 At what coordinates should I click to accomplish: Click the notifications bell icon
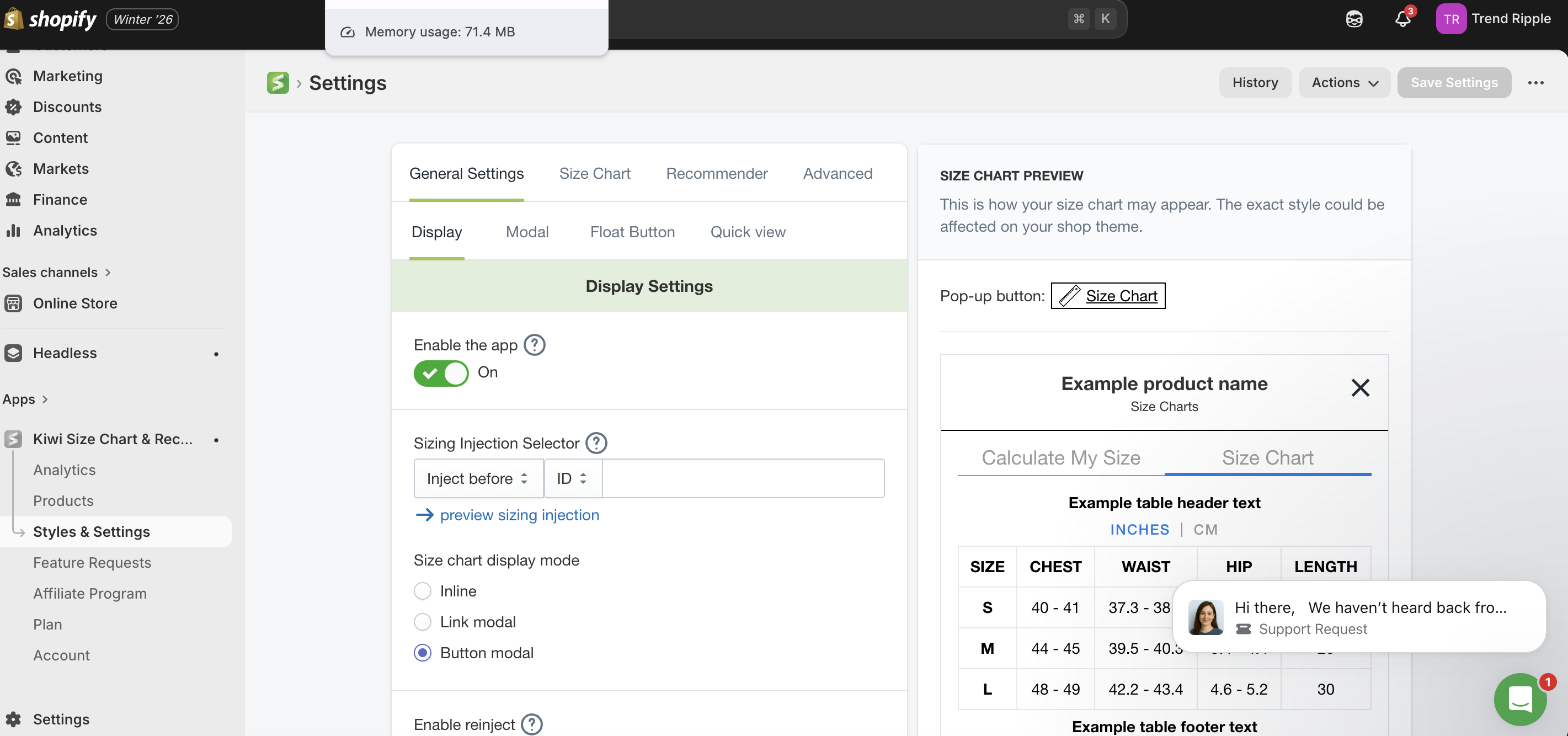1402,19
